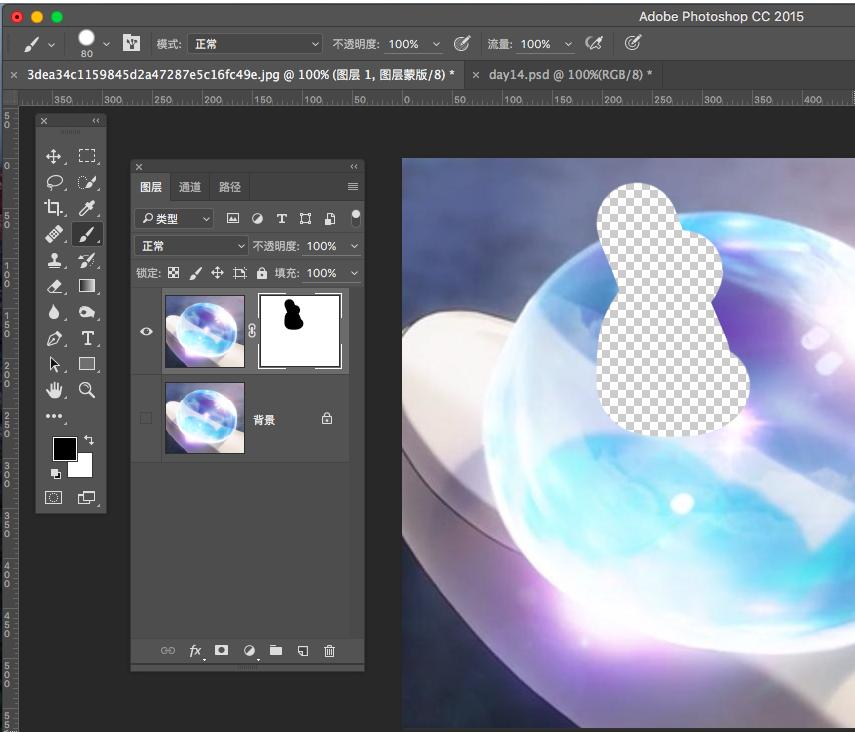Select the layer mask thumbnail

point(300,330)
